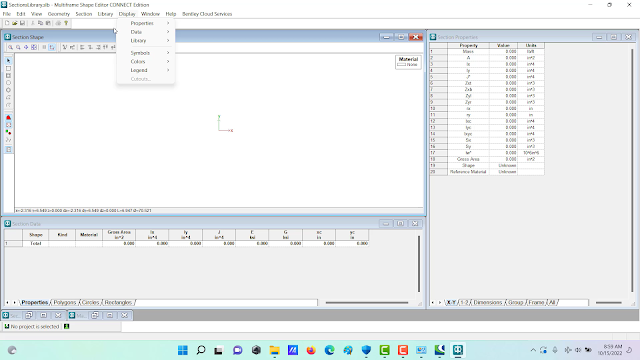Viewport: 640px width, 360px height.
Task: Switch to the Group tab in Section Properties
Action: tap(516, 302)
